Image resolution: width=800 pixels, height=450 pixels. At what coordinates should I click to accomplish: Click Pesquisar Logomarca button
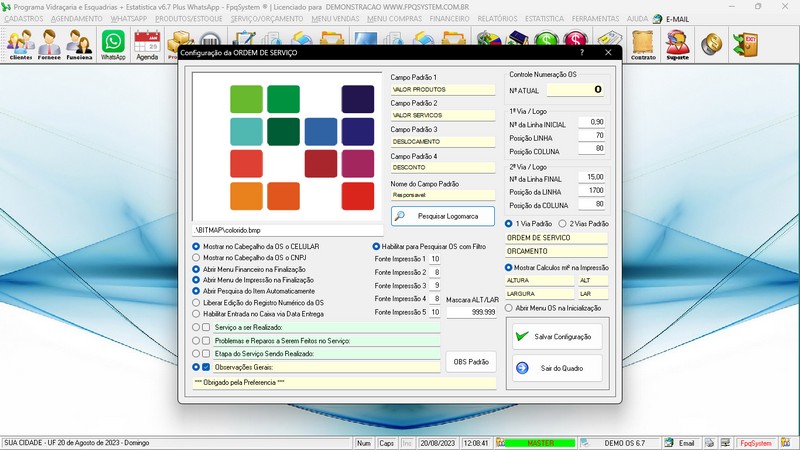coord(443,216)
